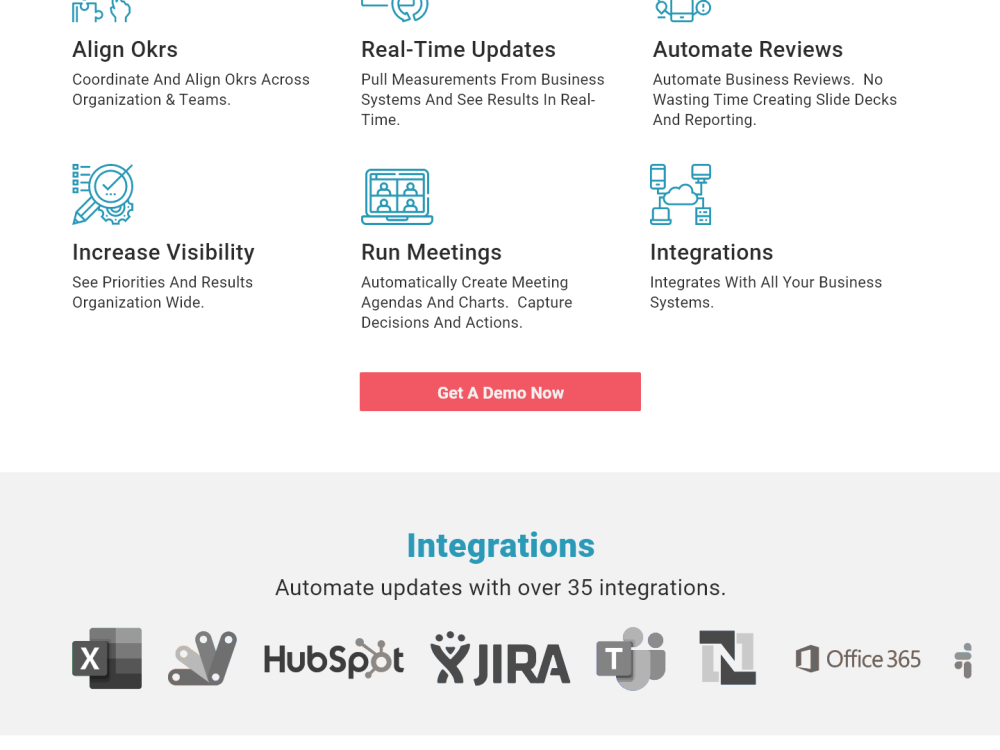
Task: Click the Office 365 logo
Action: point(858,659)
